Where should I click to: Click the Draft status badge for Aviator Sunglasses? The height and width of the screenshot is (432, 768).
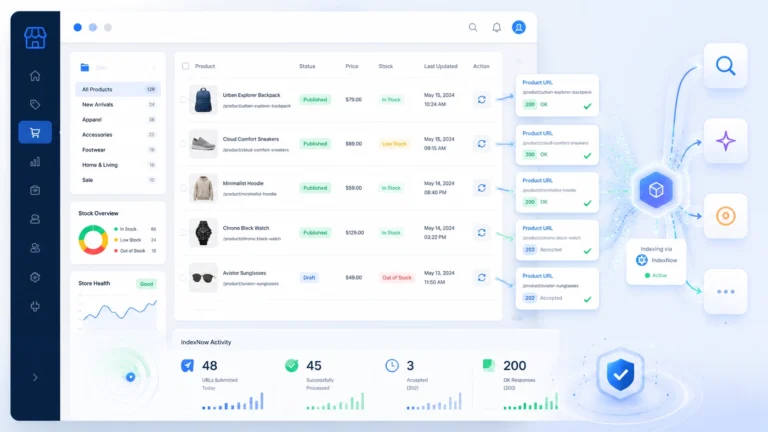pyautogui.click(x=309, y=278)
